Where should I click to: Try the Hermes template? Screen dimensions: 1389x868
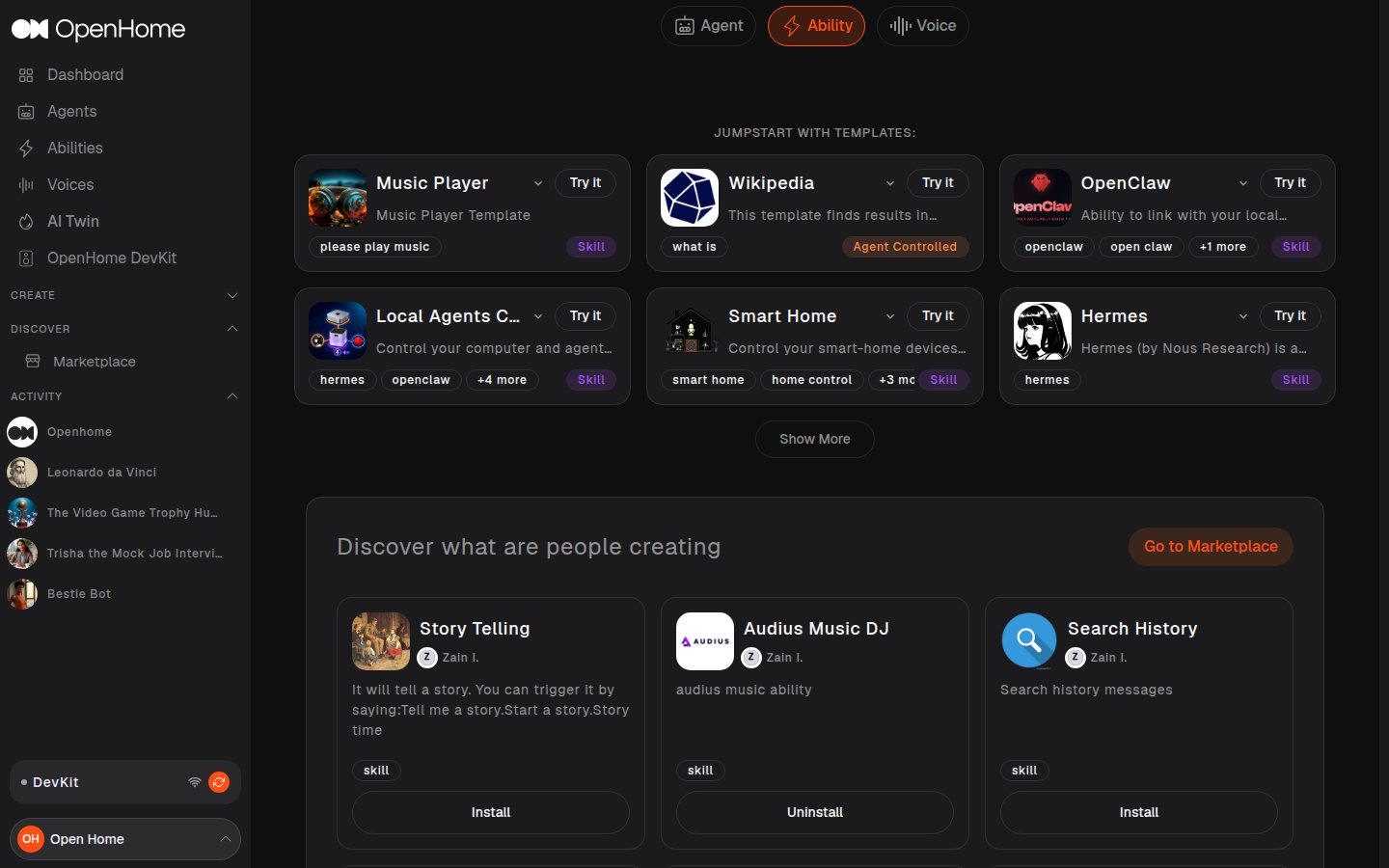pyautogui.click(x=1291, y=316)
